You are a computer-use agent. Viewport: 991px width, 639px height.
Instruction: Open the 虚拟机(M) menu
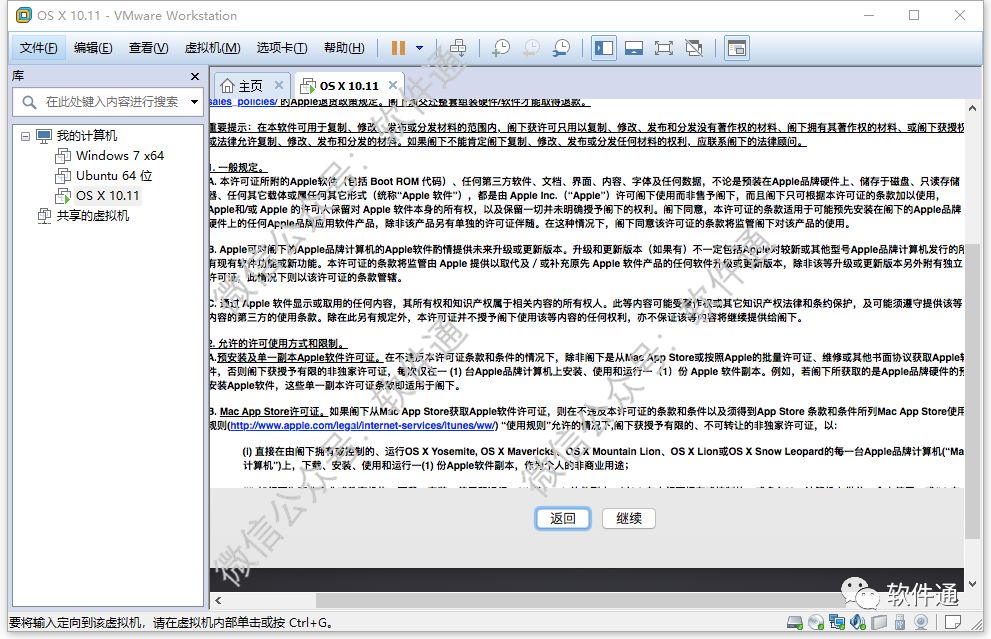[212, 48]
